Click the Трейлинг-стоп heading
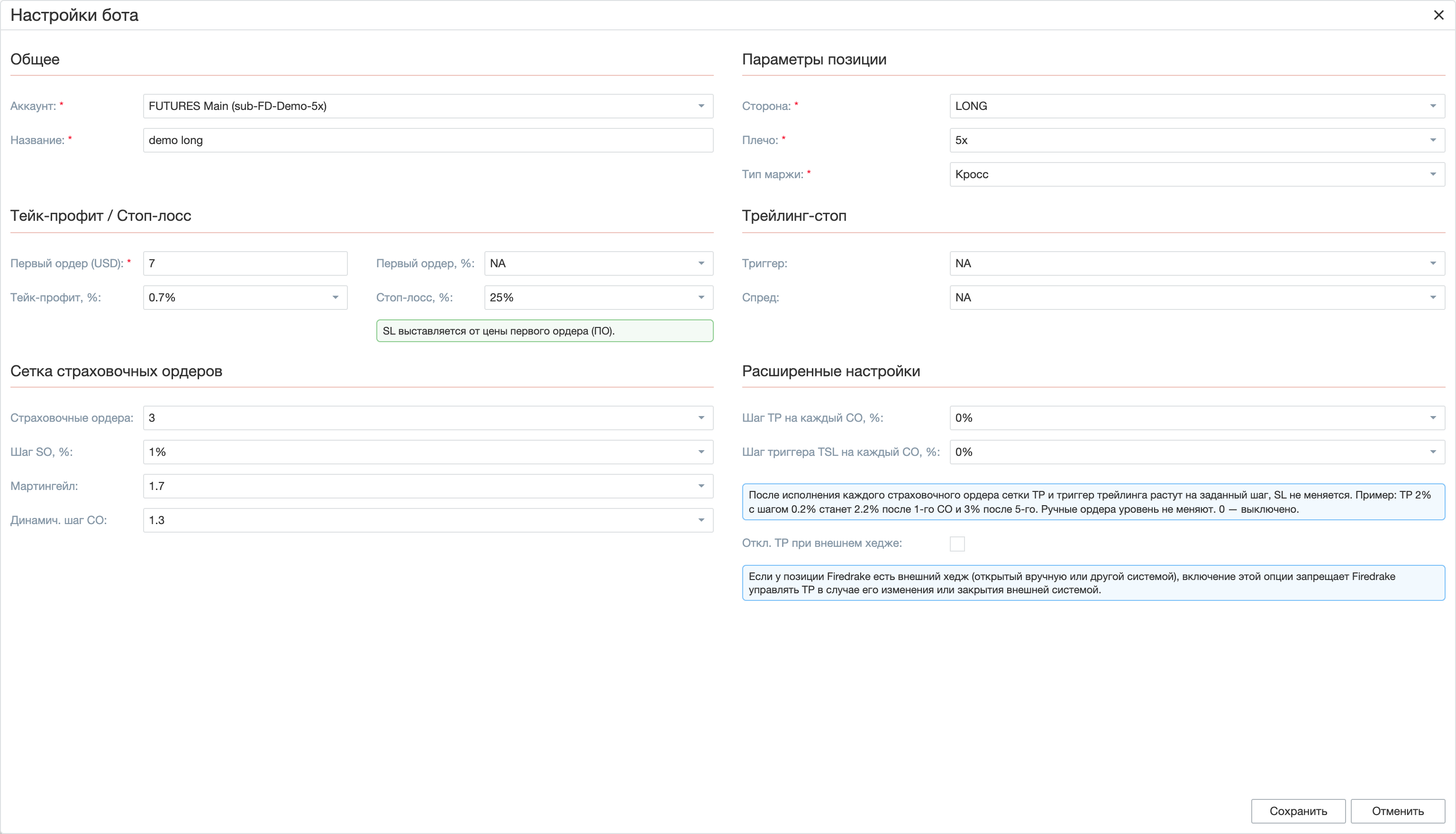 coord(794,216)
